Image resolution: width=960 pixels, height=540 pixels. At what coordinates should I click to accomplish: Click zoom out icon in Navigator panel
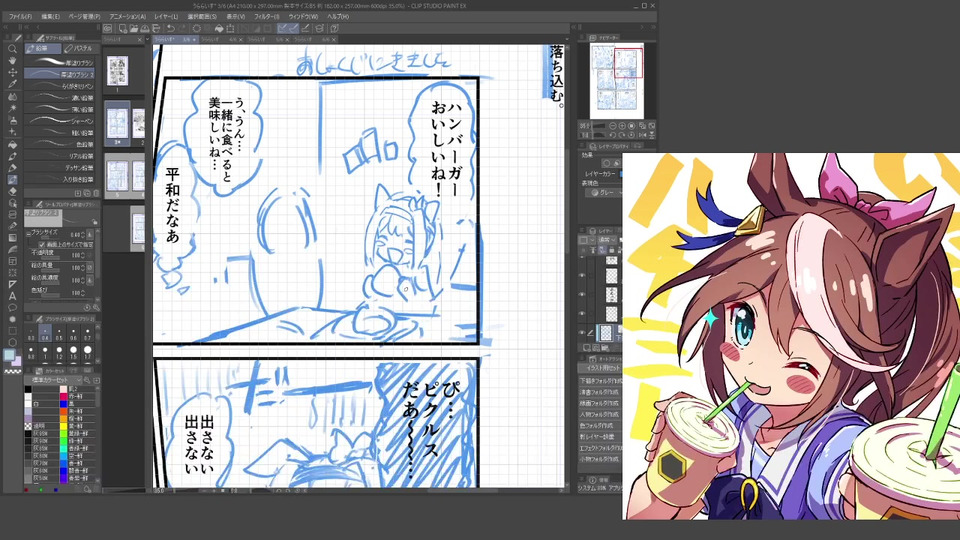point(612,126)
